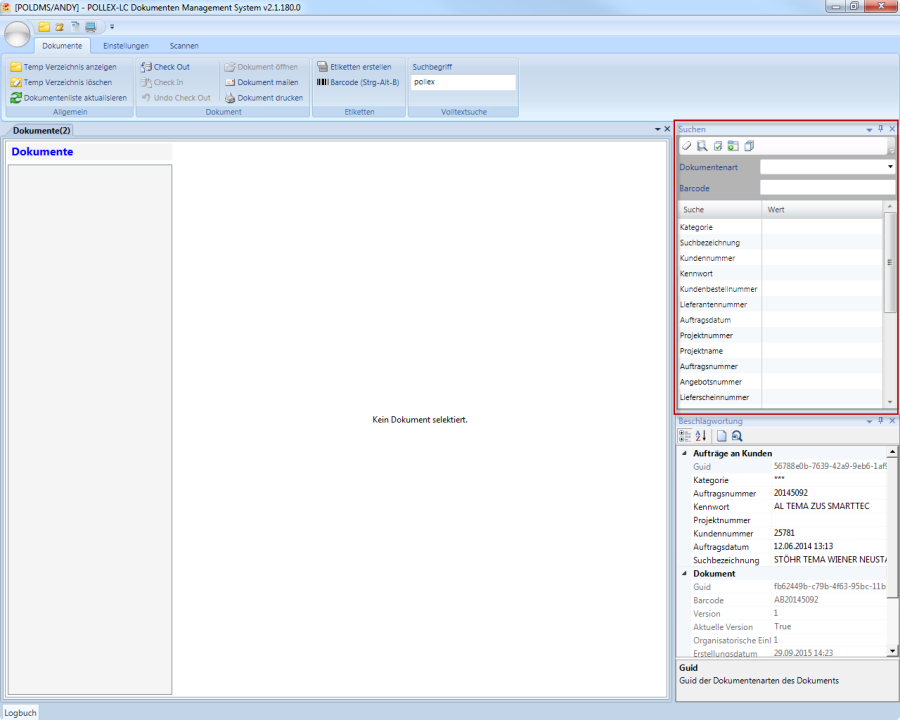Switch to the Einstellungen ribbon tab
Screen dimensions: 900x720
[126, 46]
